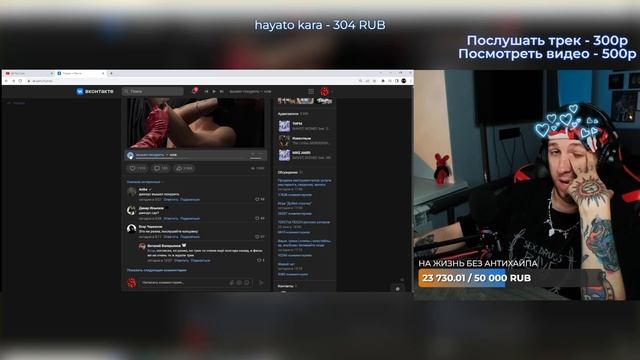The height and width of the screenshot is (360, 640).
Task: Switch to the first browser tab
Action: tap(29, 73)
